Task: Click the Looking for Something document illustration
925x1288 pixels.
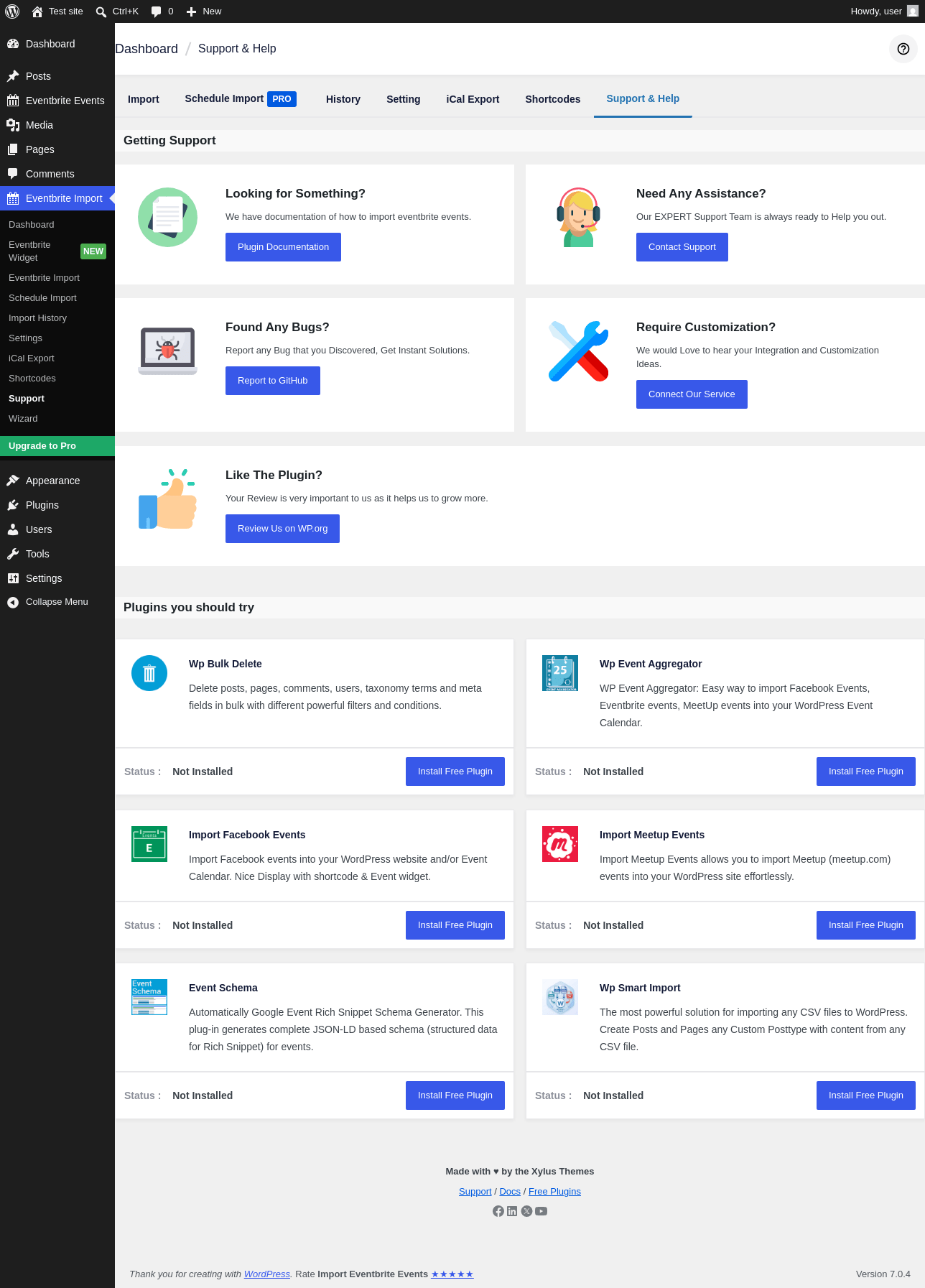Action: 167,217
